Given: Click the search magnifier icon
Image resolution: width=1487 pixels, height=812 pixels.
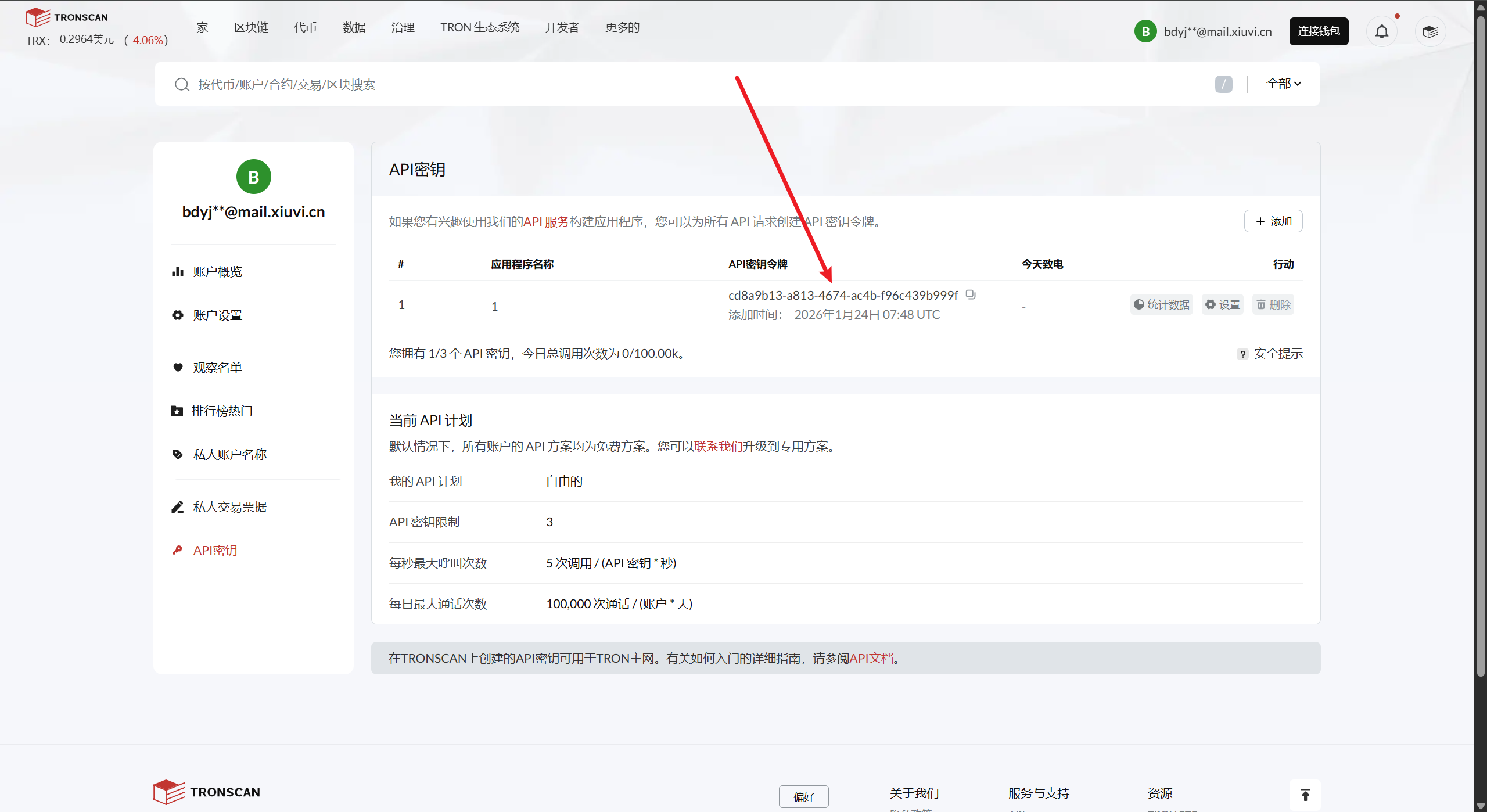Looking at the screenshot, I should coord(182,85).
